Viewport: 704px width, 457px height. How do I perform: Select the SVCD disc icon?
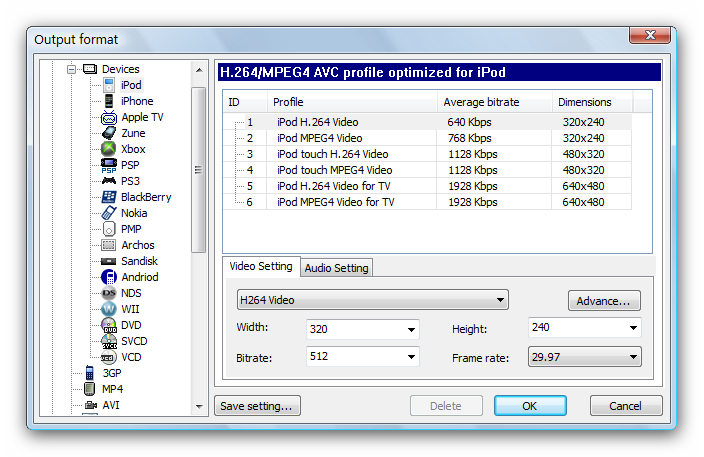pos(109,341)
